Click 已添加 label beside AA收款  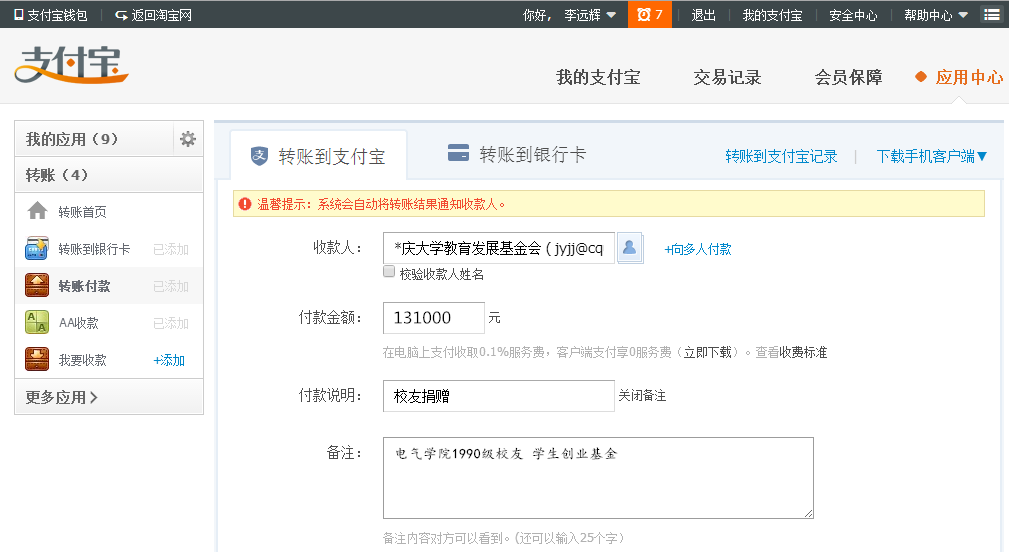click(171, 323)
